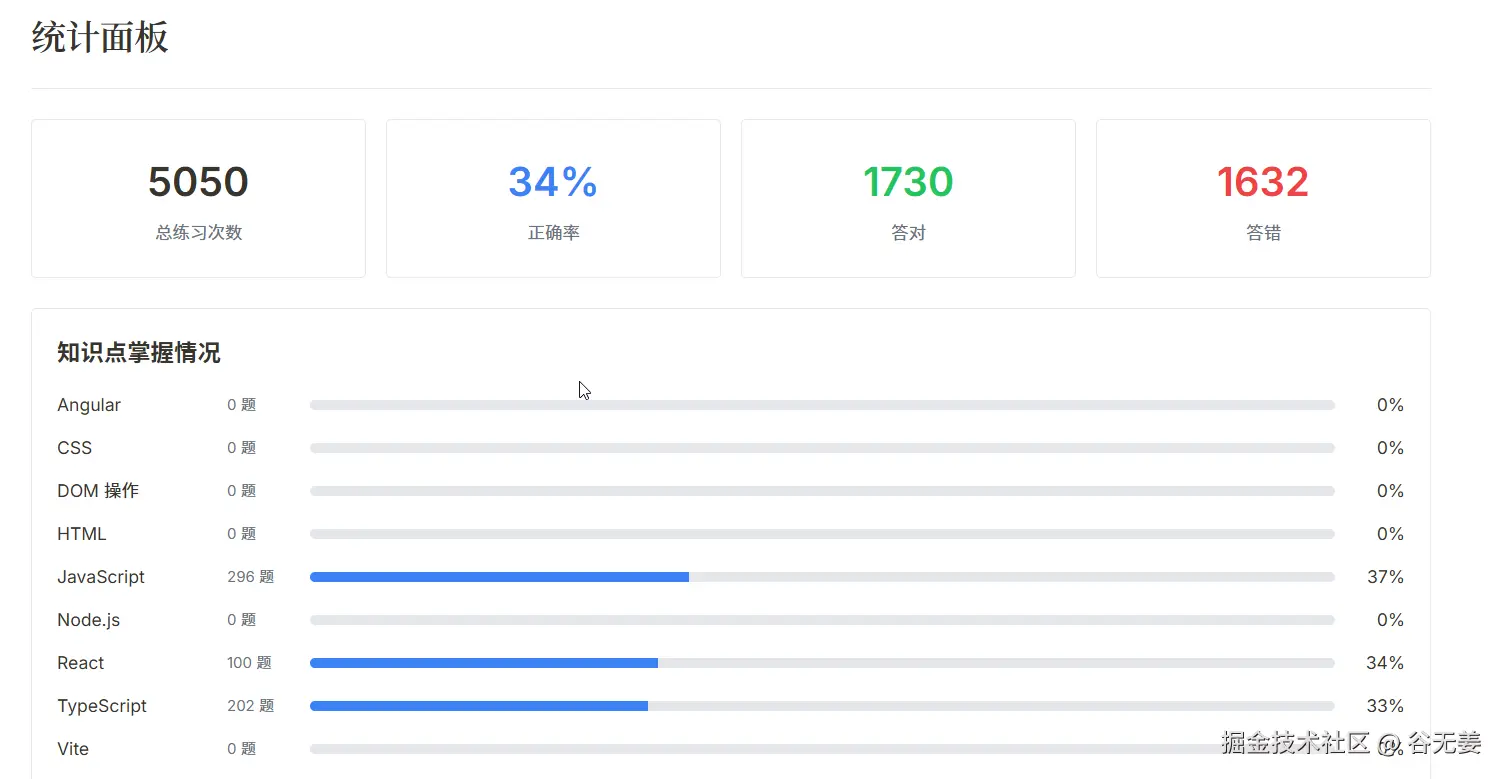The width and height of the screenshot is (1504, 779).
Task: Click the DOM 操作 topic row
Action: point(731,491)
